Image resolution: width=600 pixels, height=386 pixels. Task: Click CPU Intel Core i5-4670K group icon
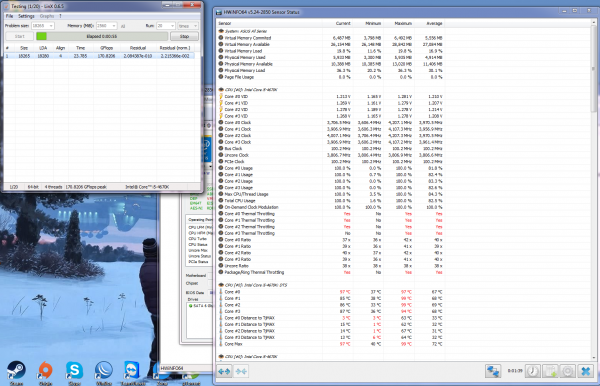click(221, 90)
